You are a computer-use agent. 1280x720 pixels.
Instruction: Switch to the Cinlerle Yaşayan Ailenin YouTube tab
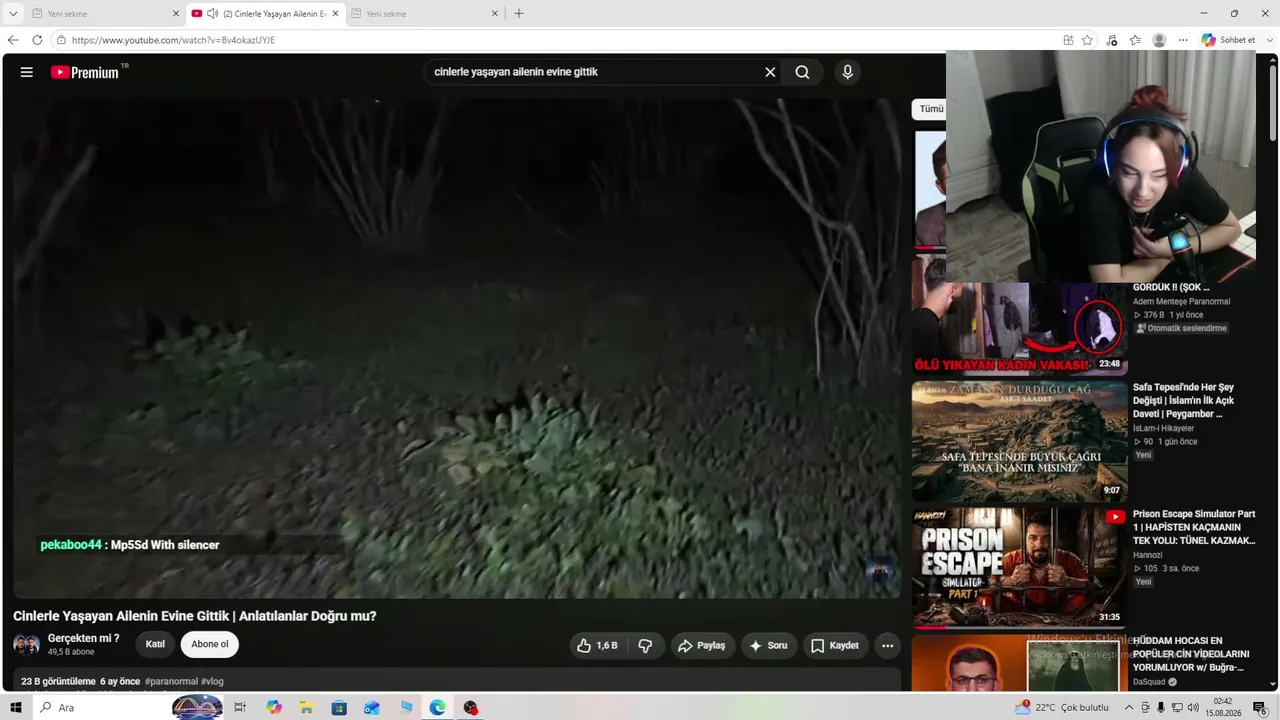[264, 14]
